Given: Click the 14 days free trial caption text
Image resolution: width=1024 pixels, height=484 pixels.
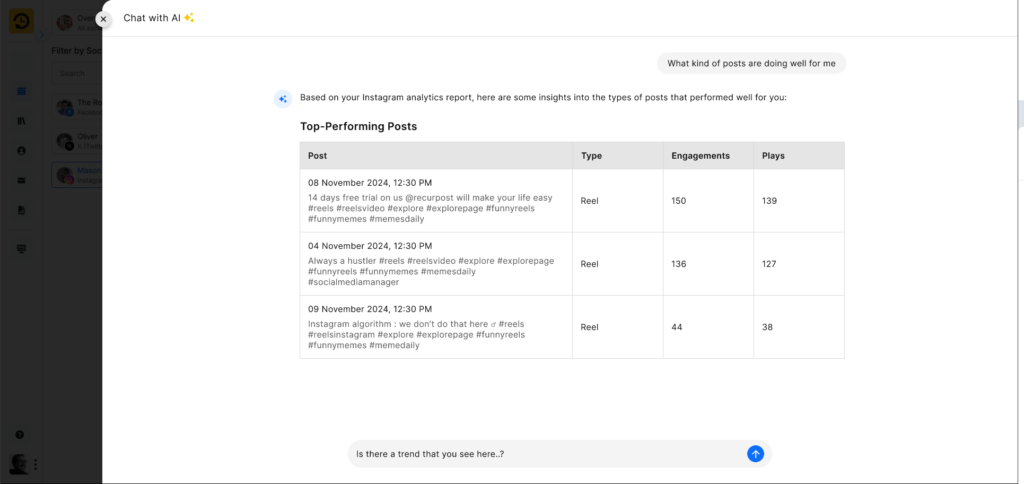Looking at the screenshot, I should [430, 208].
